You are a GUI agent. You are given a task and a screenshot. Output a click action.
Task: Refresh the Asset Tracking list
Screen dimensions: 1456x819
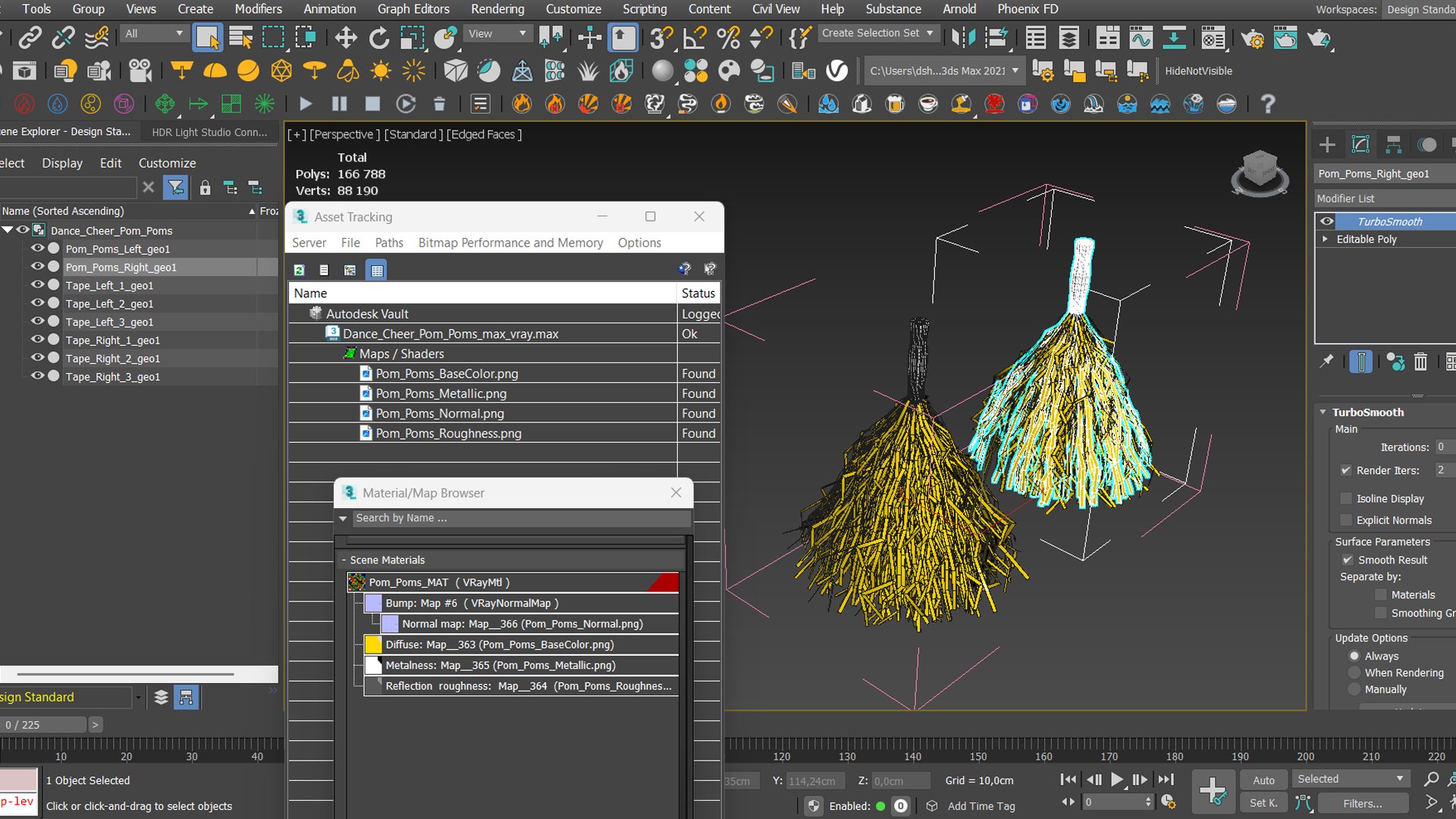300,270
